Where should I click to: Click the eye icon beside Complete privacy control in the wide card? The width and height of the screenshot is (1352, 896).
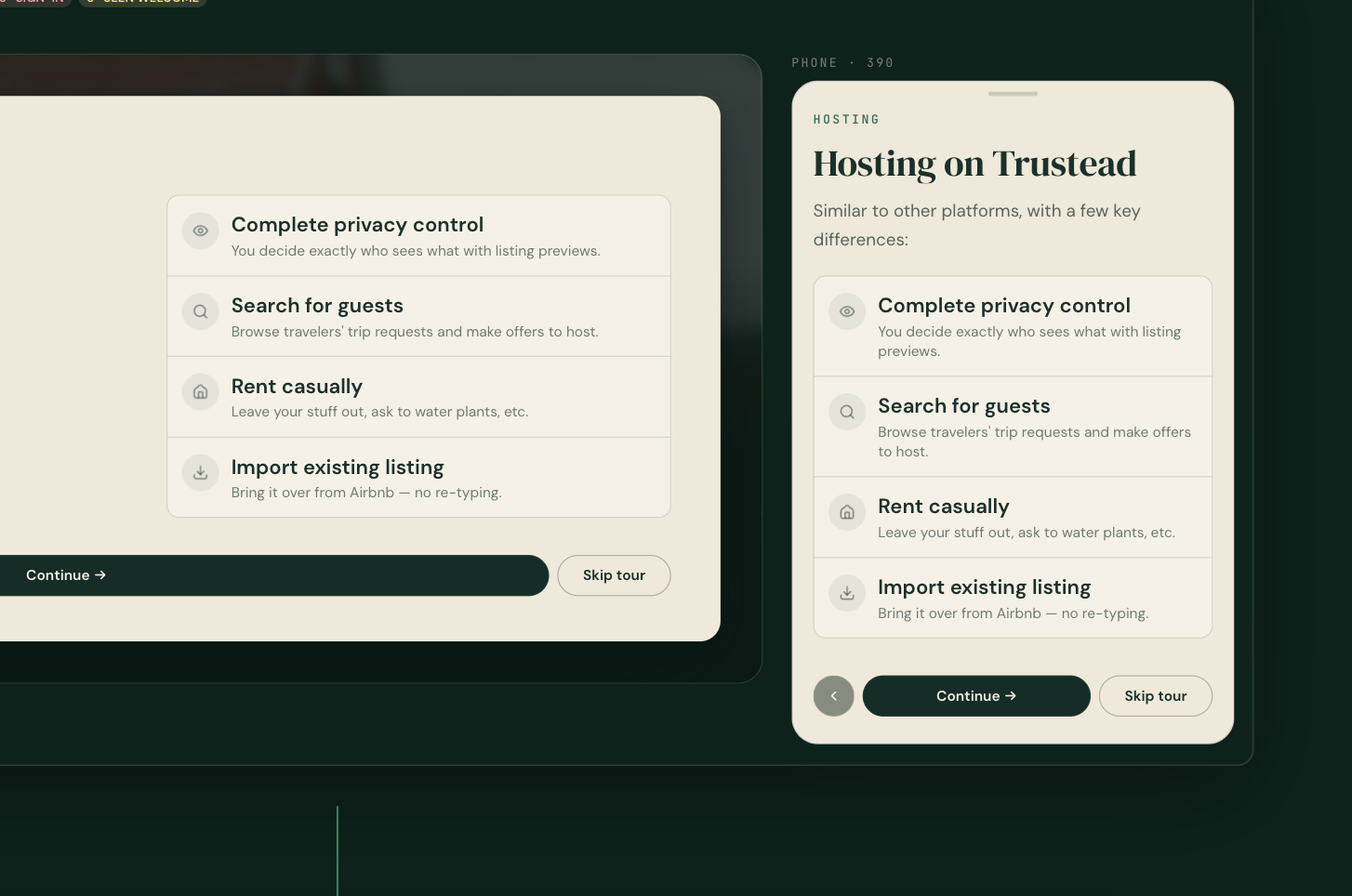[x=200, y=231]
